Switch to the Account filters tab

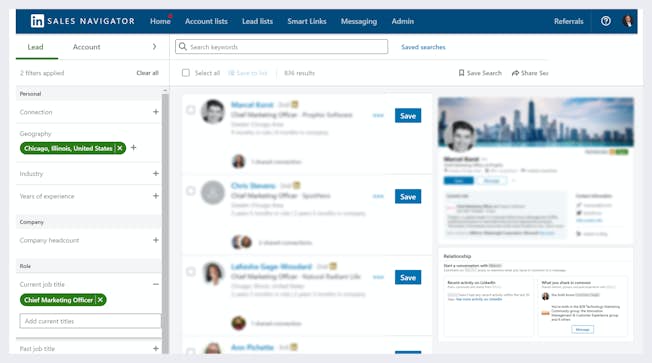tap(86, 47)
